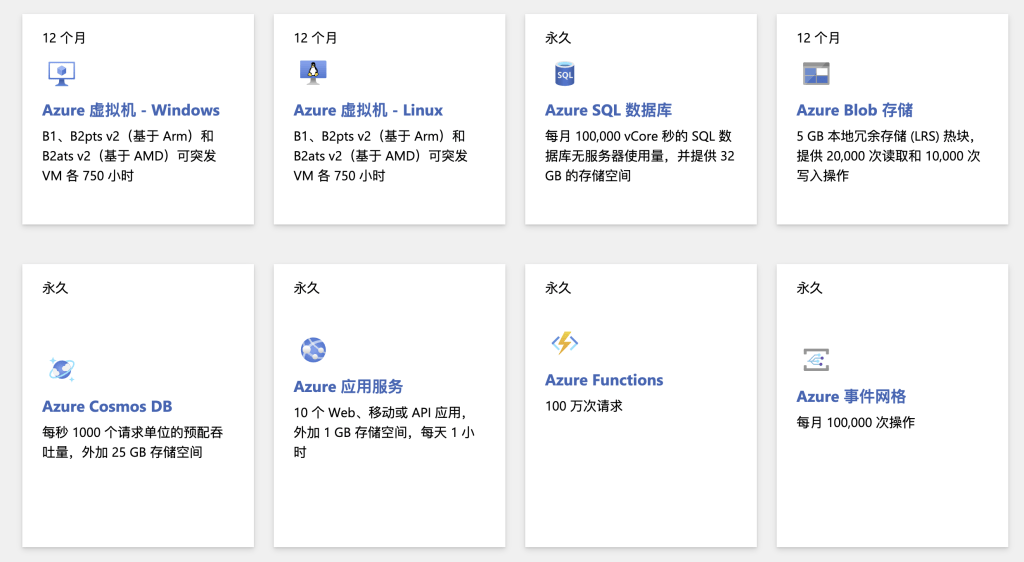This screenshot has width=1024, height=562.
Task: Open the Azure Functions link
Action: (x=604, y=380)
